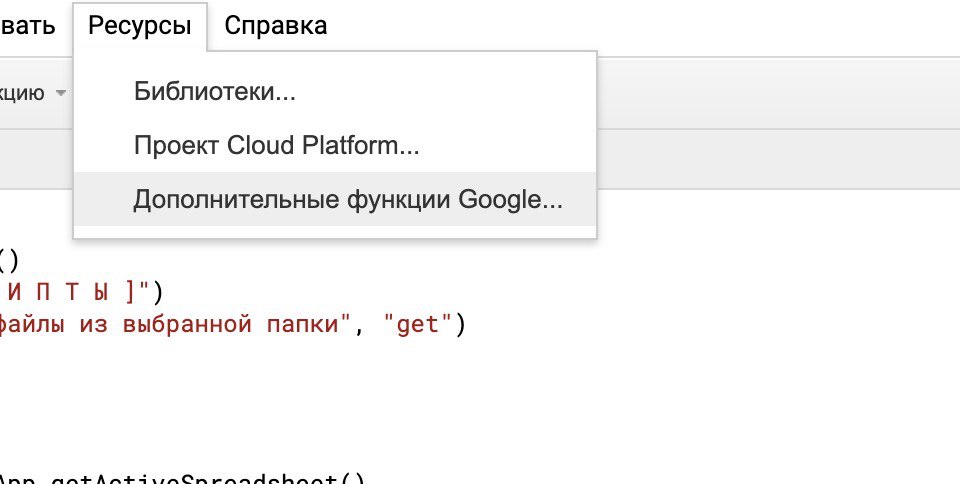Select the Библиотеки... menu entry

coord(215,92)
